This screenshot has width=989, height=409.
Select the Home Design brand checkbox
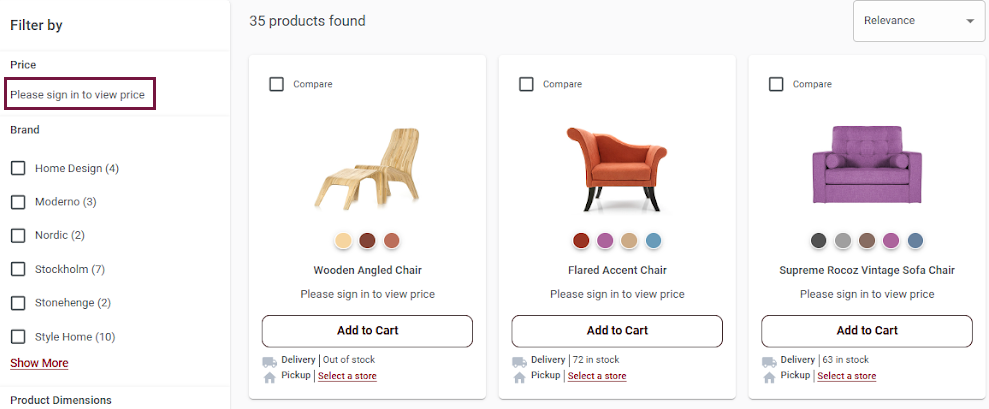pyautogui.click(x=18, y=168)
